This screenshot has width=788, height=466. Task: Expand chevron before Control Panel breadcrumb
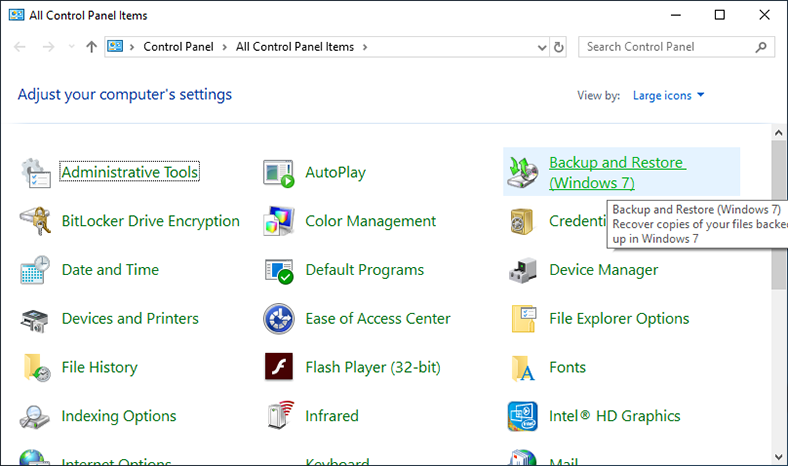(132, 47)
